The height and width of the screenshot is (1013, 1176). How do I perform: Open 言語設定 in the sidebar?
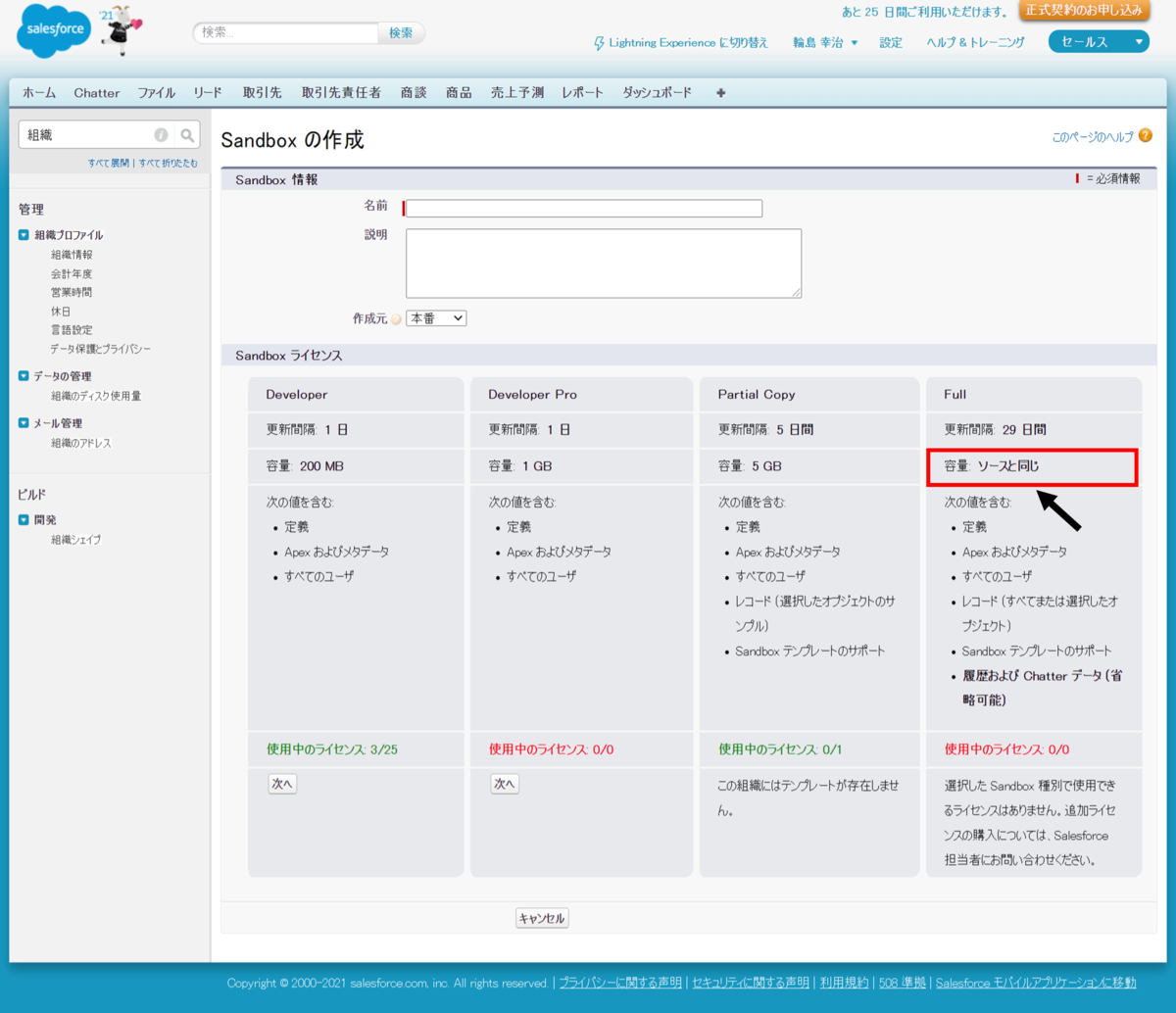point(72,330)
